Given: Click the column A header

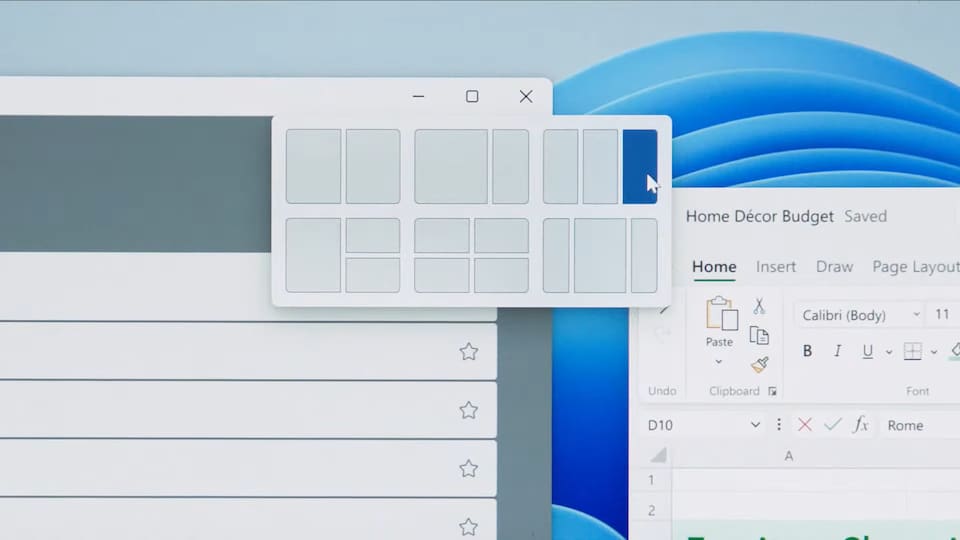Looking at the screenshot, I should (x=788, y=456).
